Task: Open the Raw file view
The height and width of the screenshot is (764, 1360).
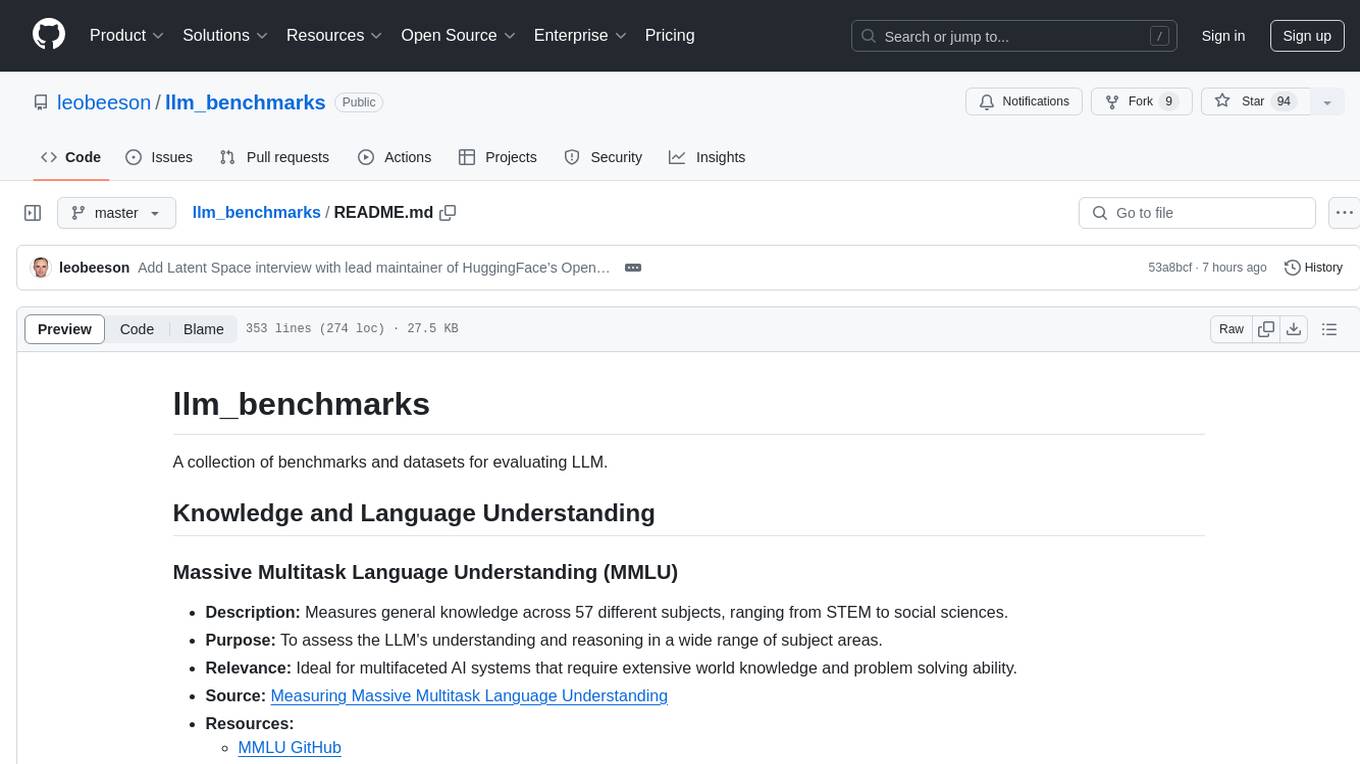Action: click(1231, 329)
